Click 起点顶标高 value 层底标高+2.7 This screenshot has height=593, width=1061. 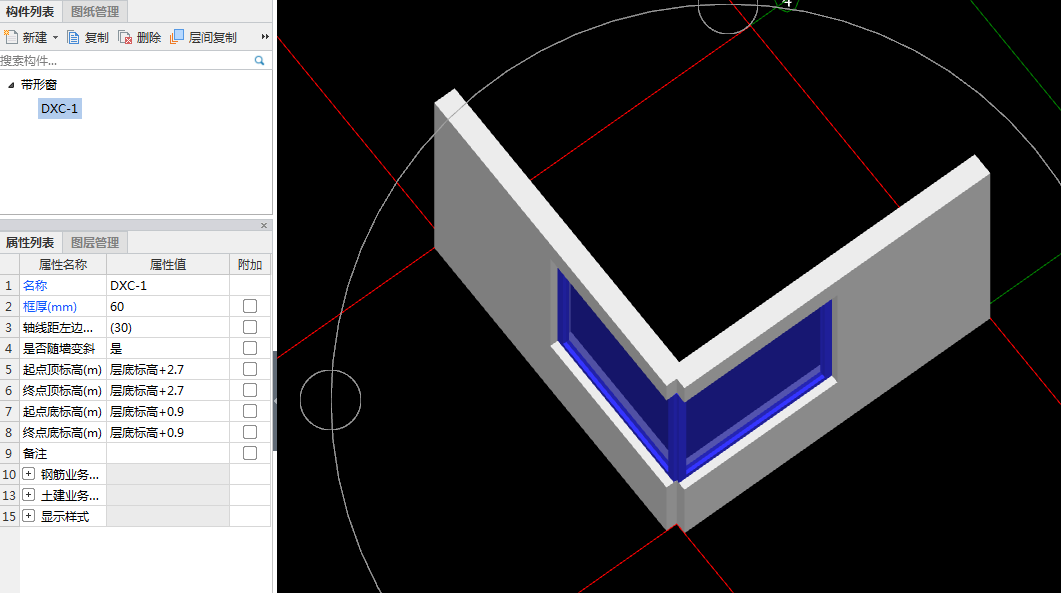point(168,370)
